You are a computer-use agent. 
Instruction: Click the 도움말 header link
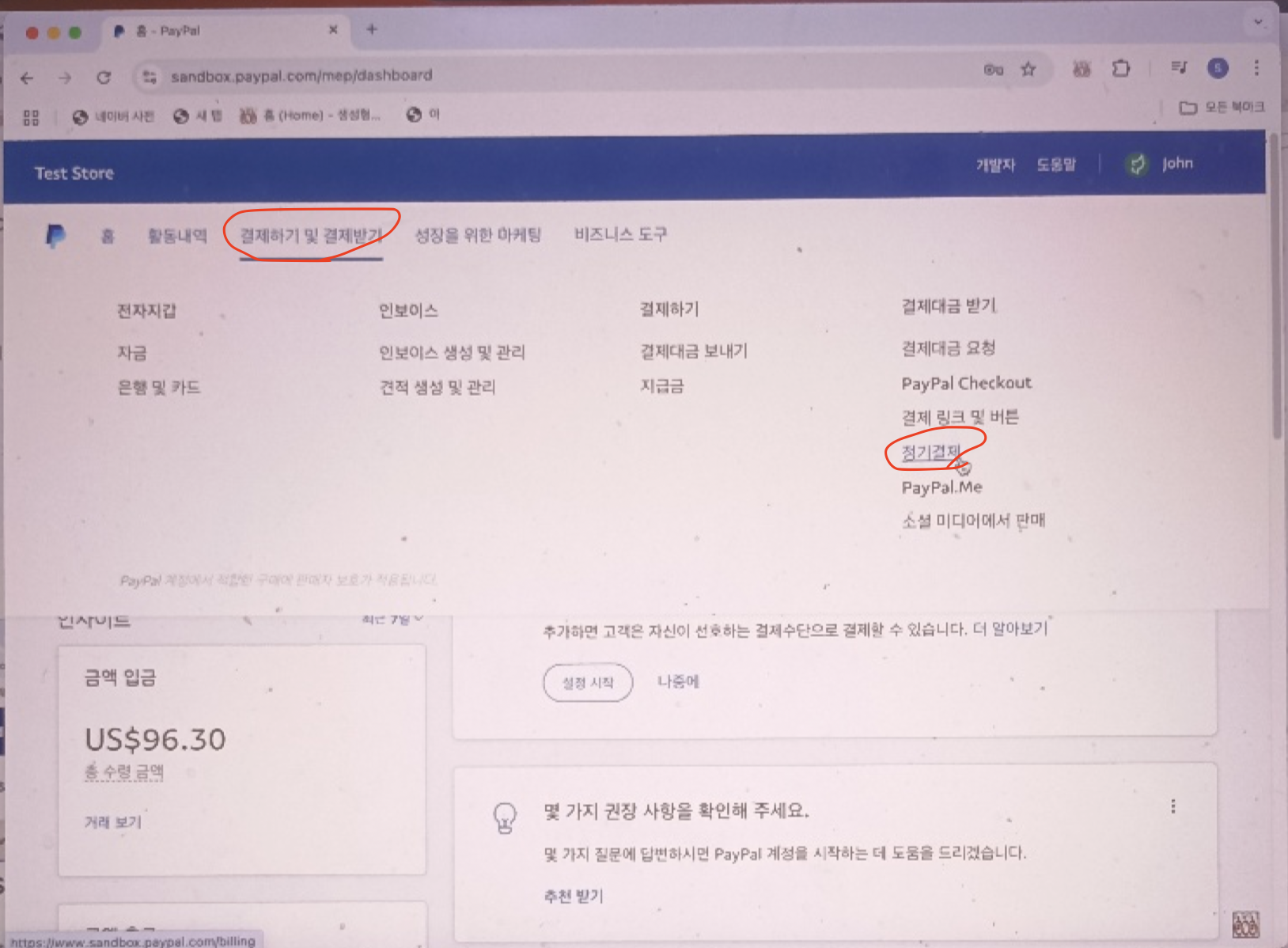1056,165
